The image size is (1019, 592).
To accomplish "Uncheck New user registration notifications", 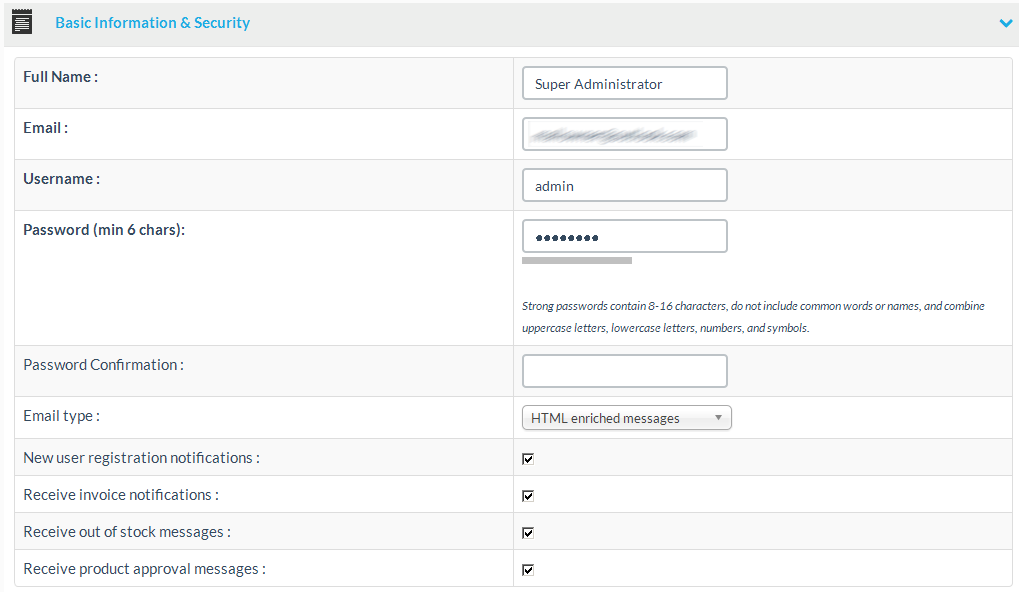I will pos(528,459).
